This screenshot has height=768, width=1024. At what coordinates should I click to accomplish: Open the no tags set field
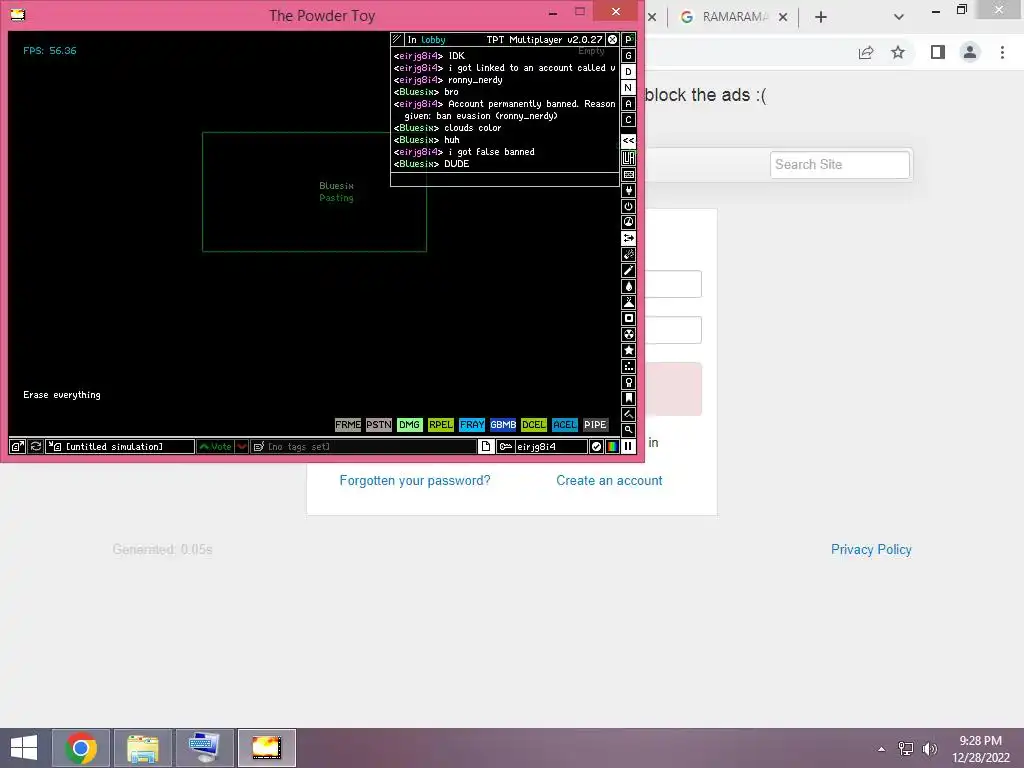pyautogui.click(x=364, y=447)
